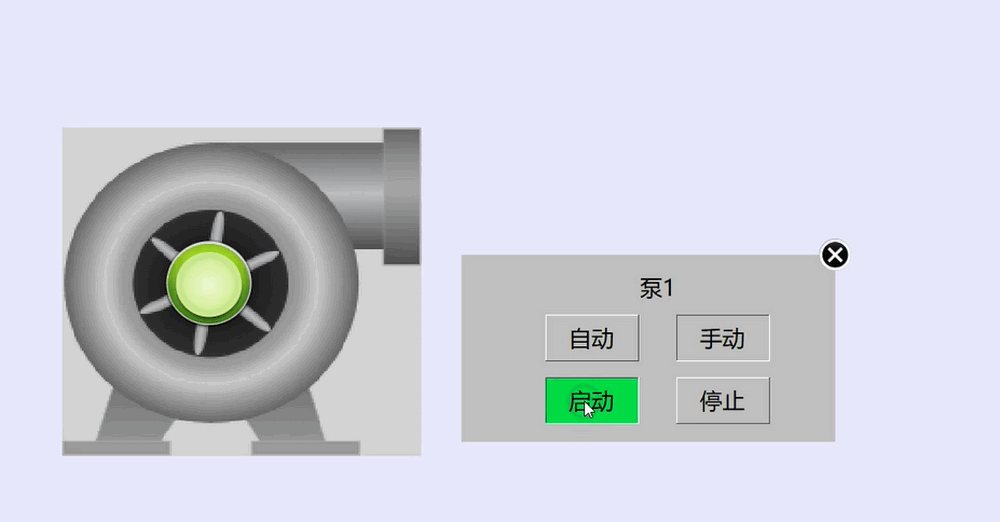1000x522 pixels.
Task: Click the topmost impeller blade
Action: coord(217,227)
